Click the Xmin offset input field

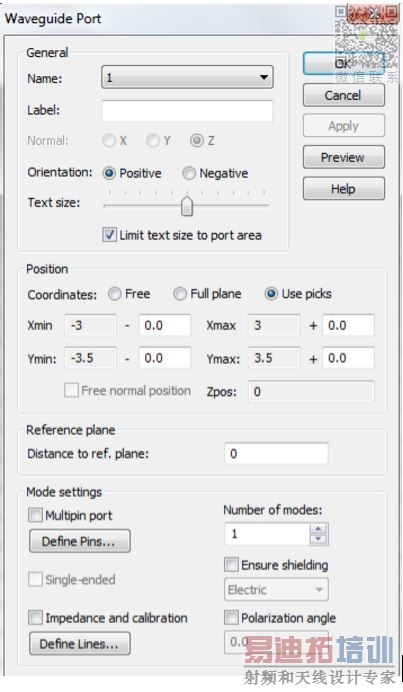click(x=165, y=326)
